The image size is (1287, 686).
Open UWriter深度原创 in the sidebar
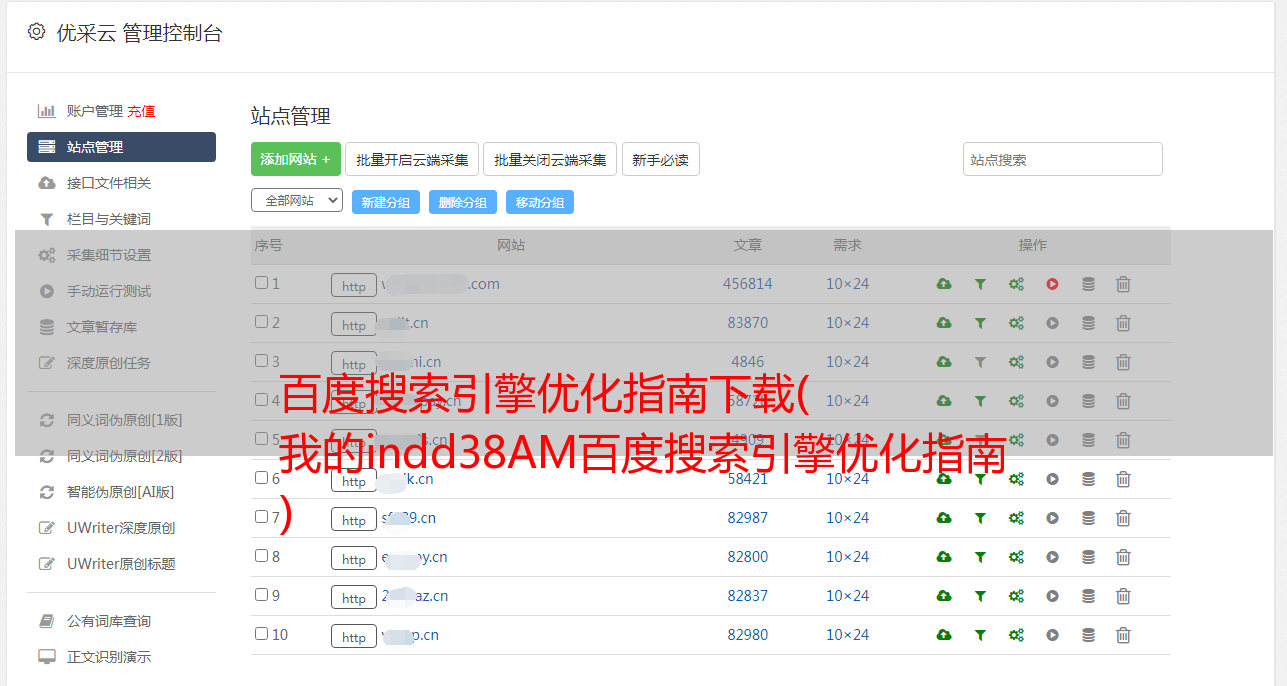tap(121, 528)
